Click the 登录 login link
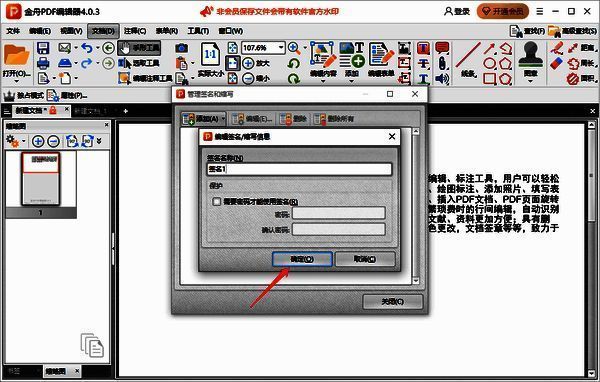This screenshot has height=382, width=600. (x=457, y=11)
